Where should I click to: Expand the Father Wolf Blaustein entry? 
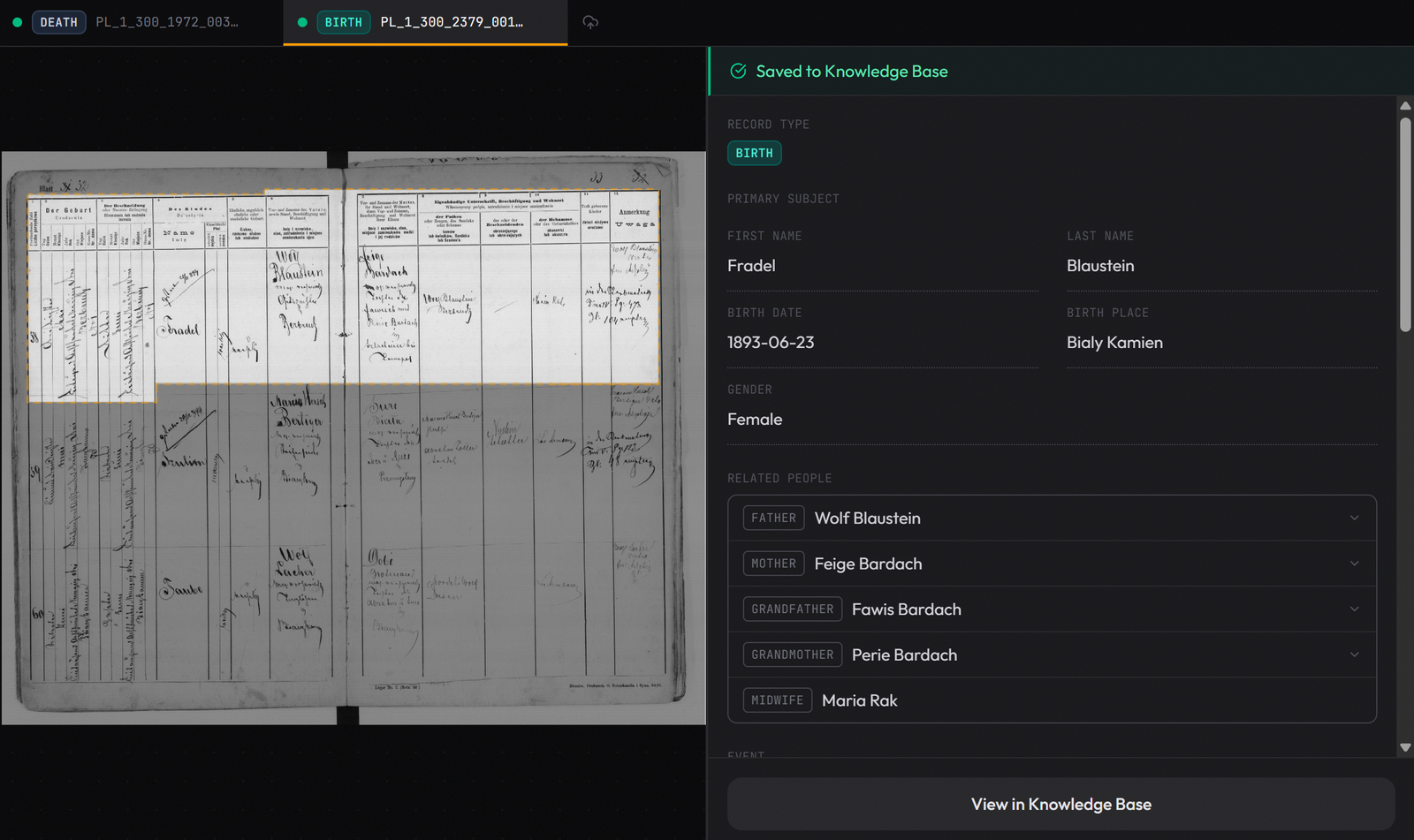tap(1354, 518)
